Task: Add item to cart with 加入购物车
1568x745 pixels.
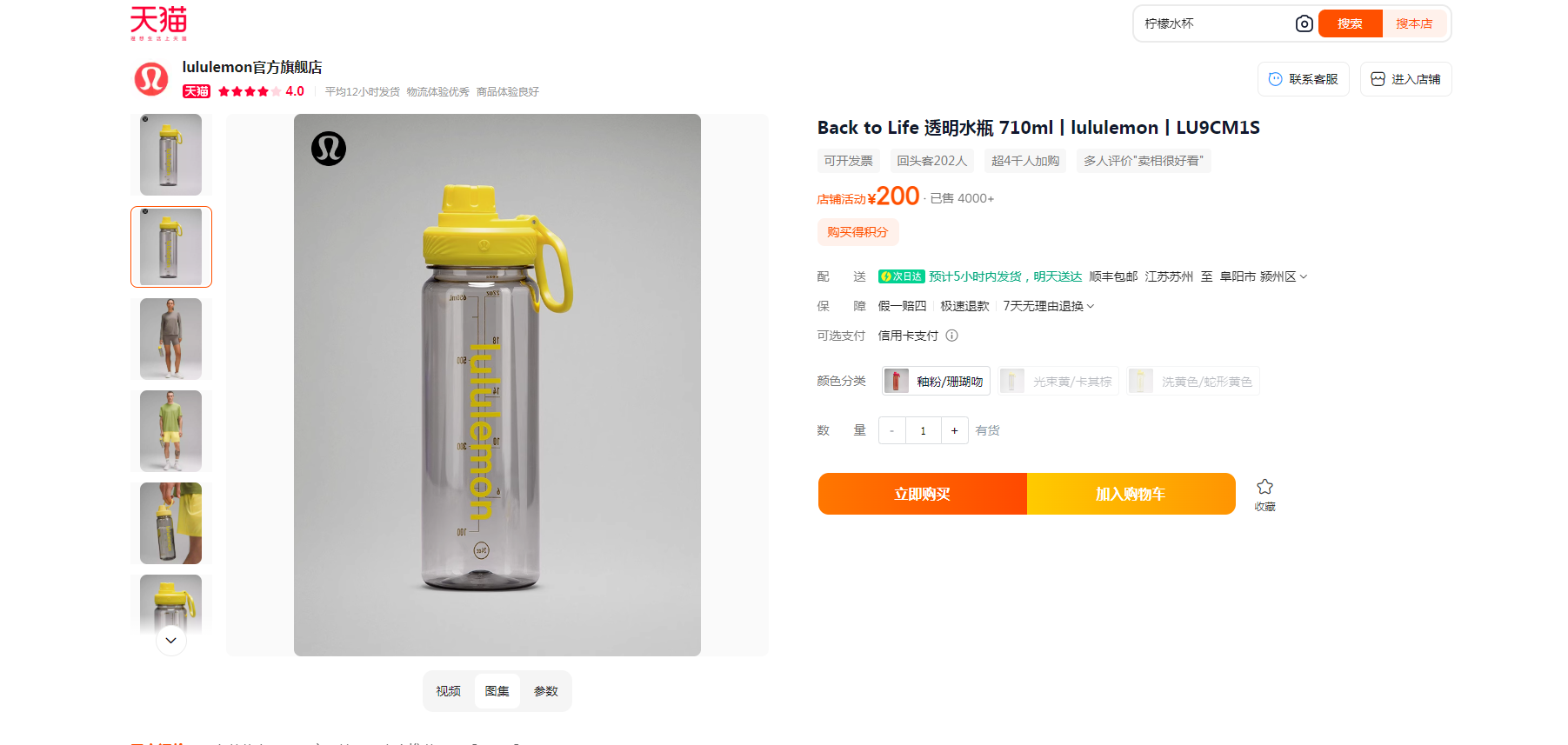Action: (1131, 494)
